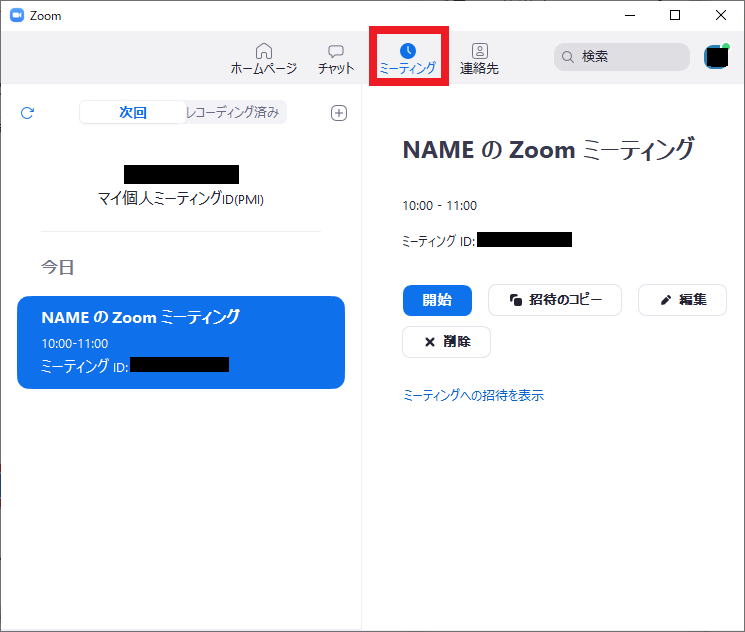Edit the meeting with 編集 button
The height and width of the screenshot is (632, 745).
682,300
